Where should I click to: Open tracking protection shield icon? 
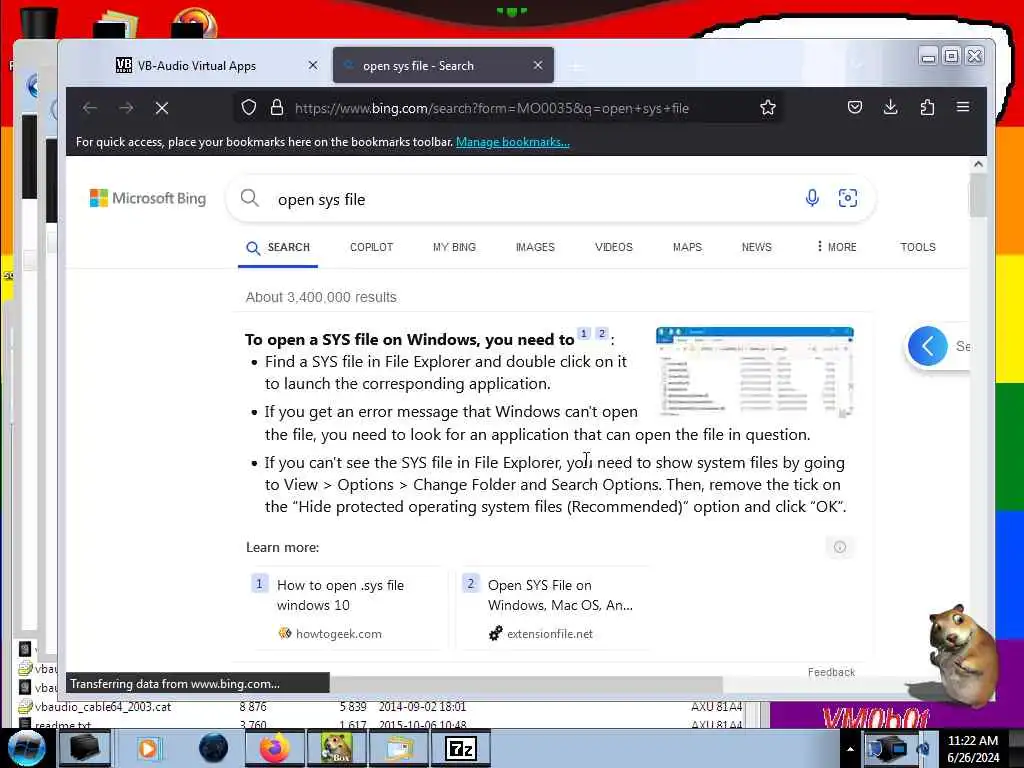pyautogui.click(x=249, y=108)
